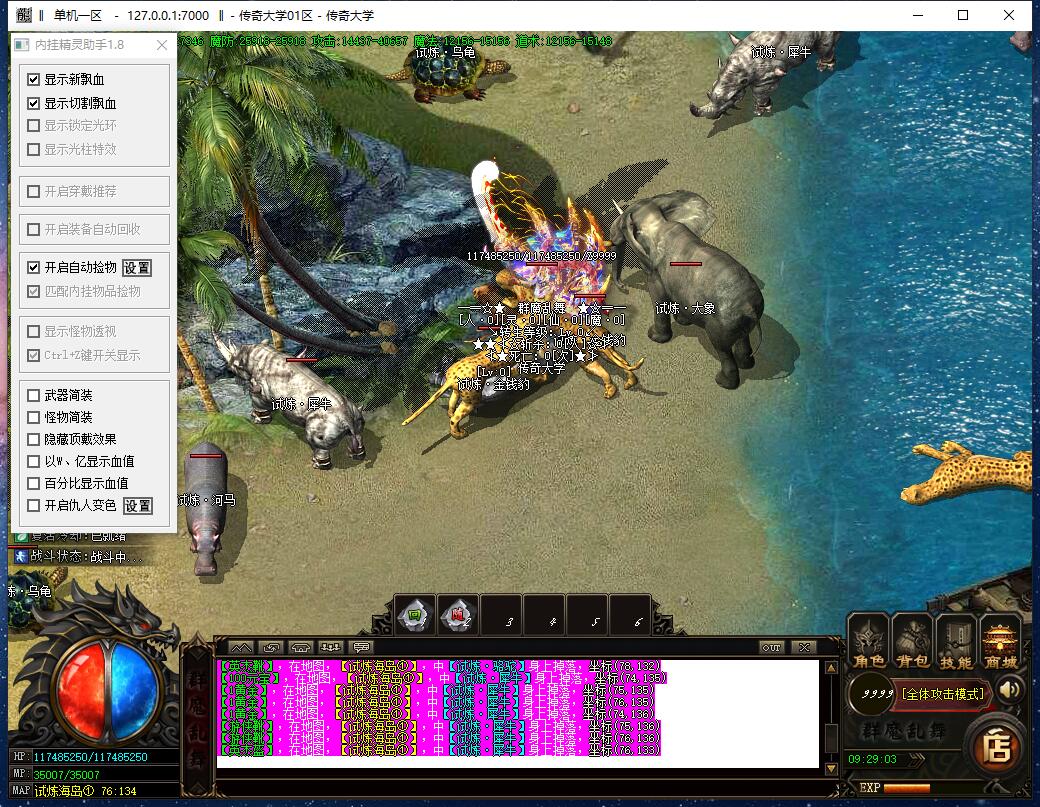Viewport: 1040px width, 807px height.
Task: Click the 道术:12156-15148 stat text
Action: click(564, 41)
